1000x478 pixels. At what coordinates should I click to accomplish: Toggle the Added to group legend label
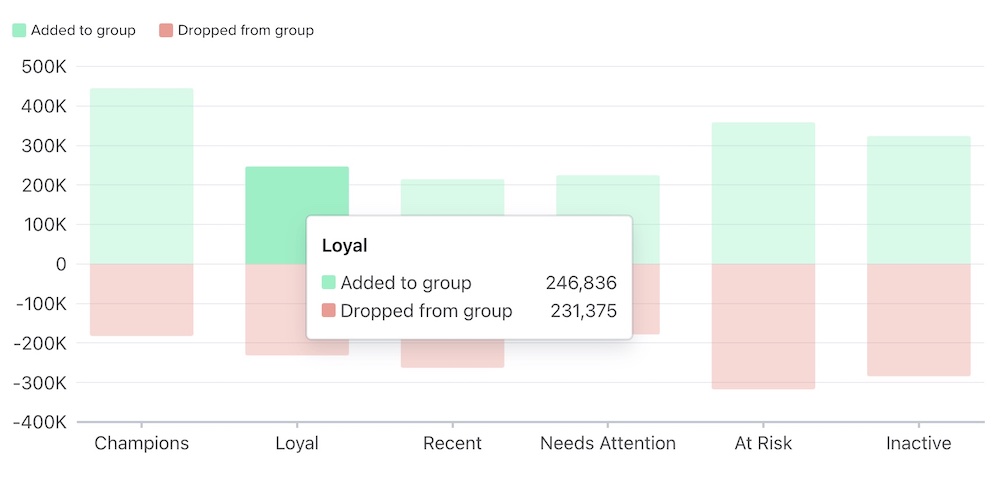pyautogui.click(x=83, y=30)
